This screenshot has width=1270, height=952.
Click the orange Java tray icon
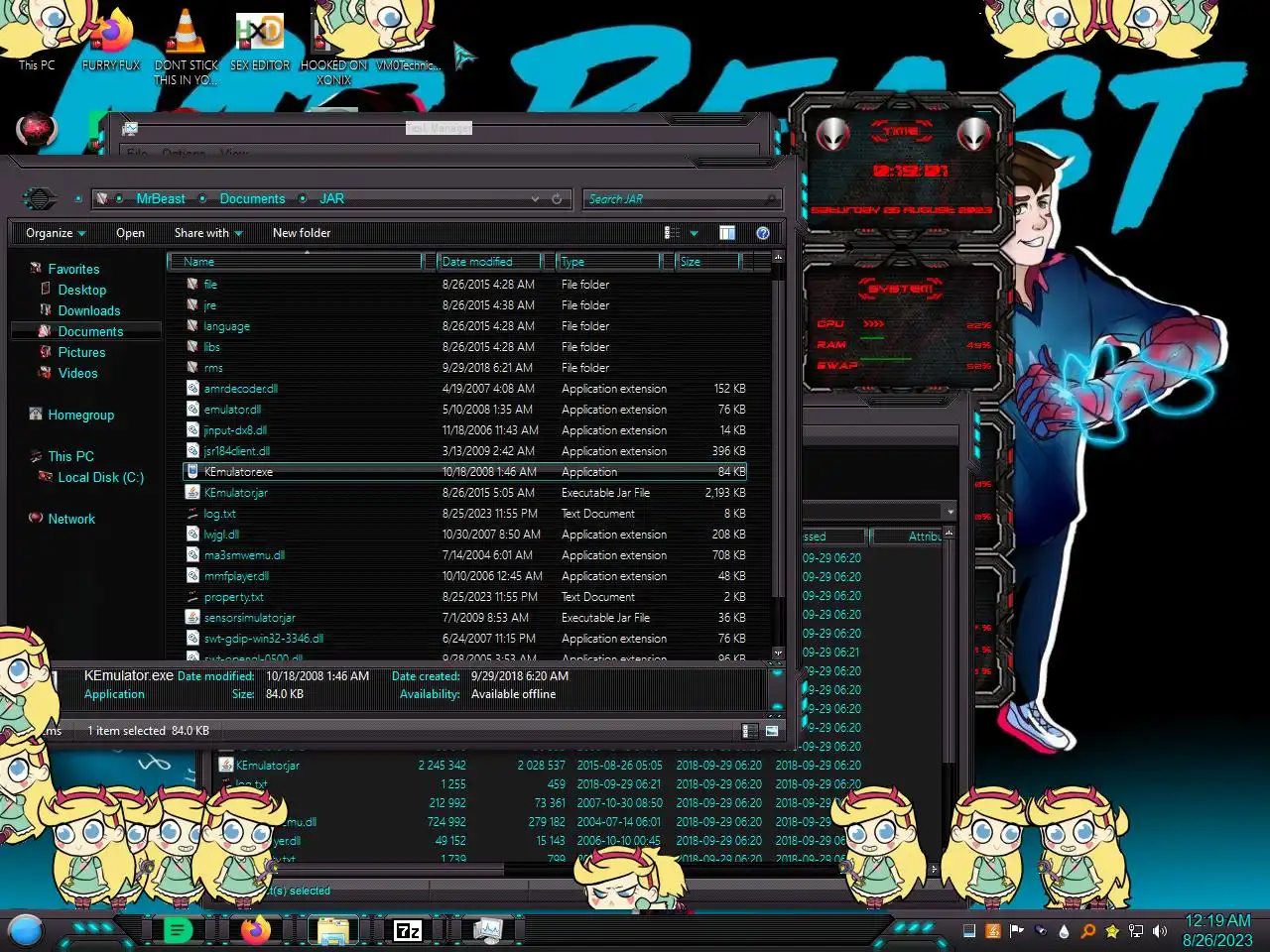tap(993, 931)
